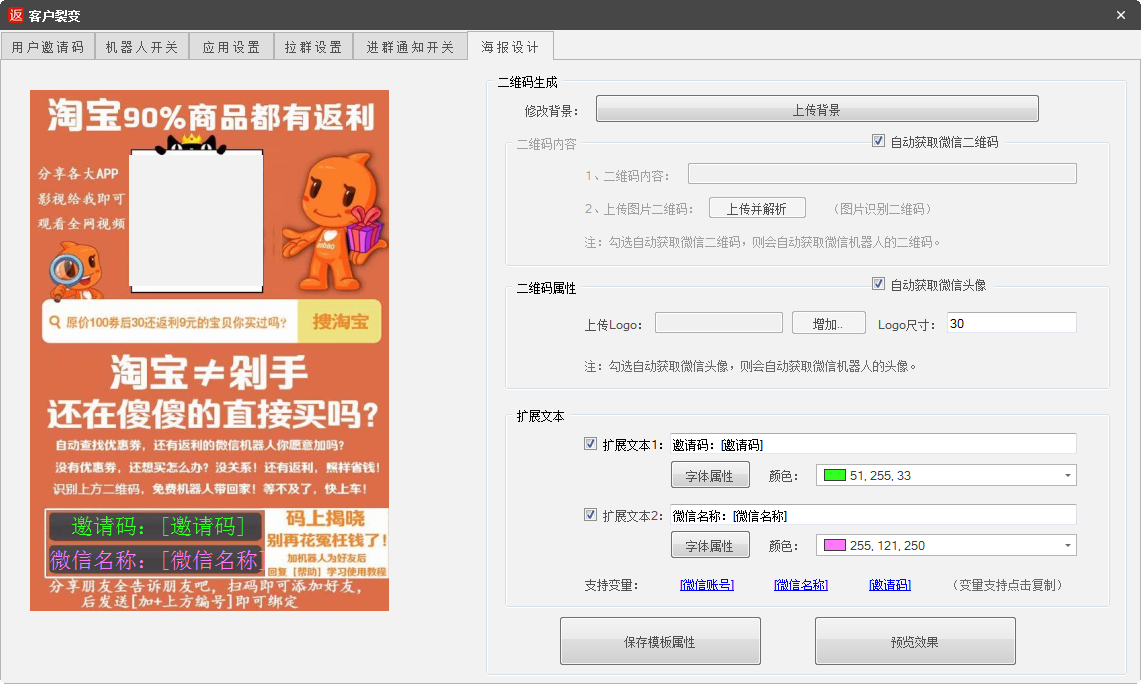1141x684 pixels.
Task: Click the 淘宝≠剁手 headline on poster
Action: tap(209, 373)
